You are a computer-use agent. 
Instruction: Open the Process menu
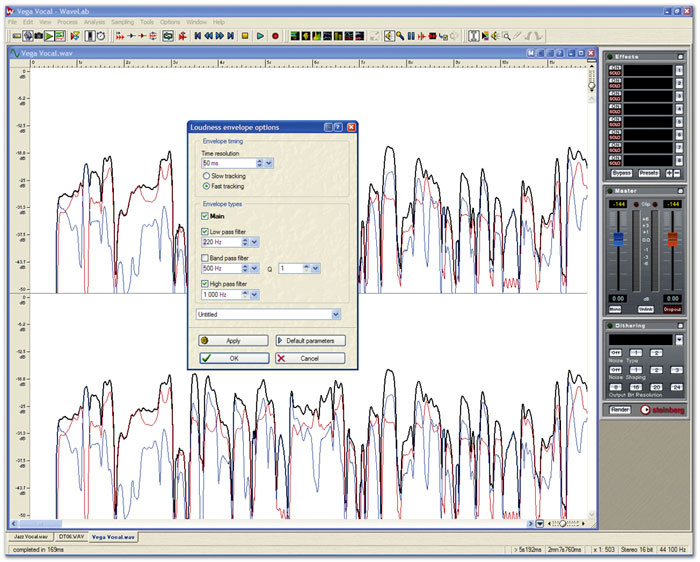coord(67,22)
